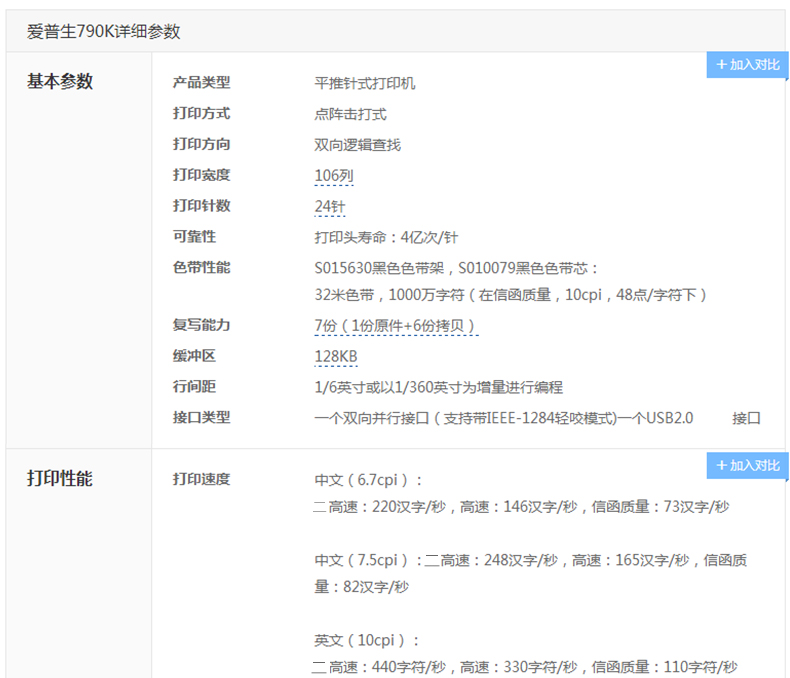The height and width of the screenshot is (678, 790).
Task: Open the 106列 print width link
Action: tap(334, 176)
